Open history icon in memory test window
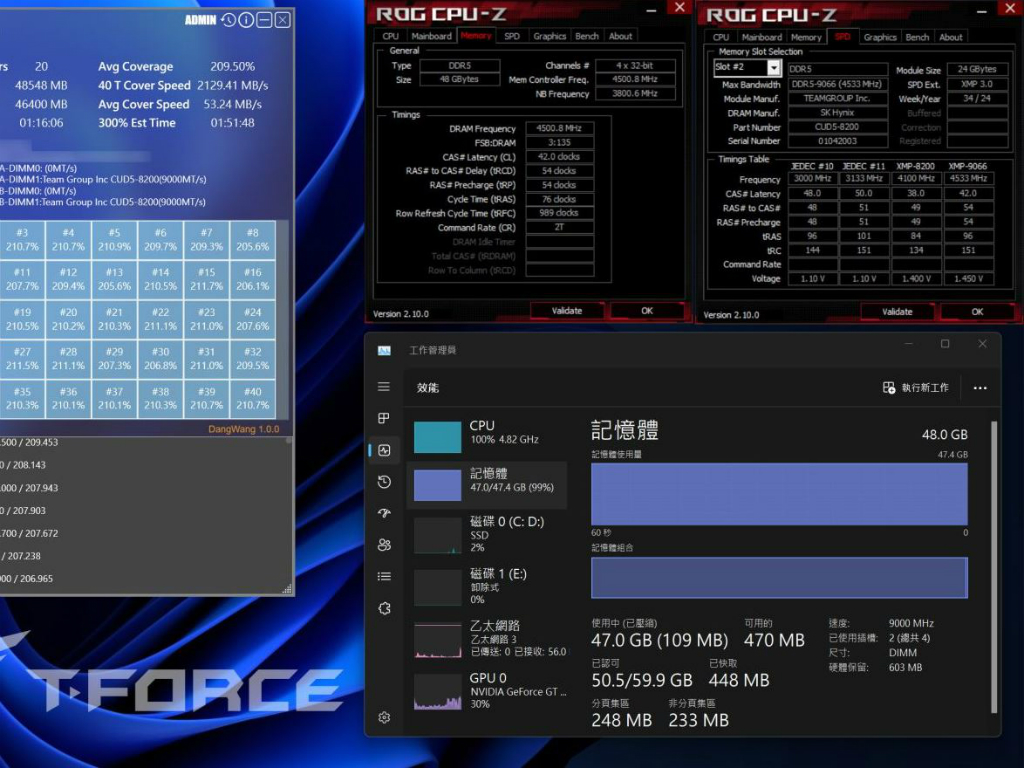Image resolution: width=1024 pixels, height=768 pixels. tap(228, 20)
